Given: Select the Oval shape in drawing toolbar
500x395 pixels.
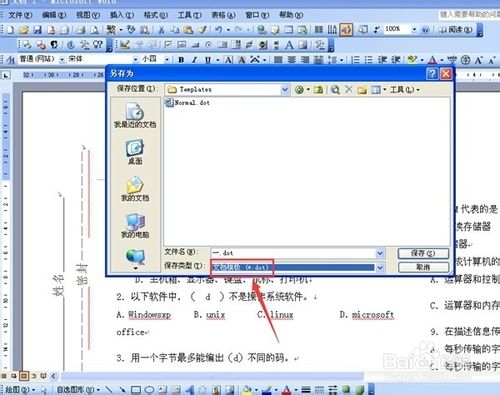Looking at the screenshot, I should pyautogui.click(x=149, y=389).
